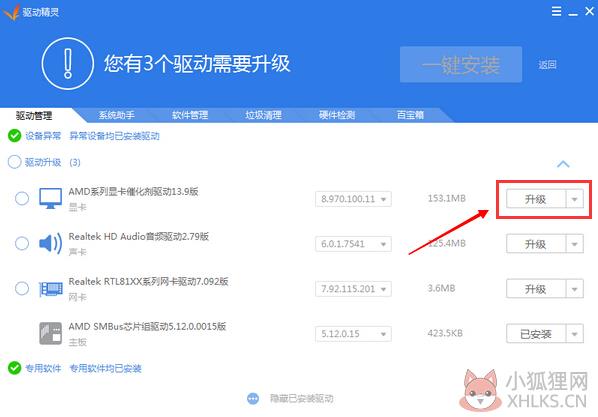Expand arrow next to AMD graphics 升级 button
Image resolution: width=598 pixels, height=417 pixels.
tap(574, 199)
